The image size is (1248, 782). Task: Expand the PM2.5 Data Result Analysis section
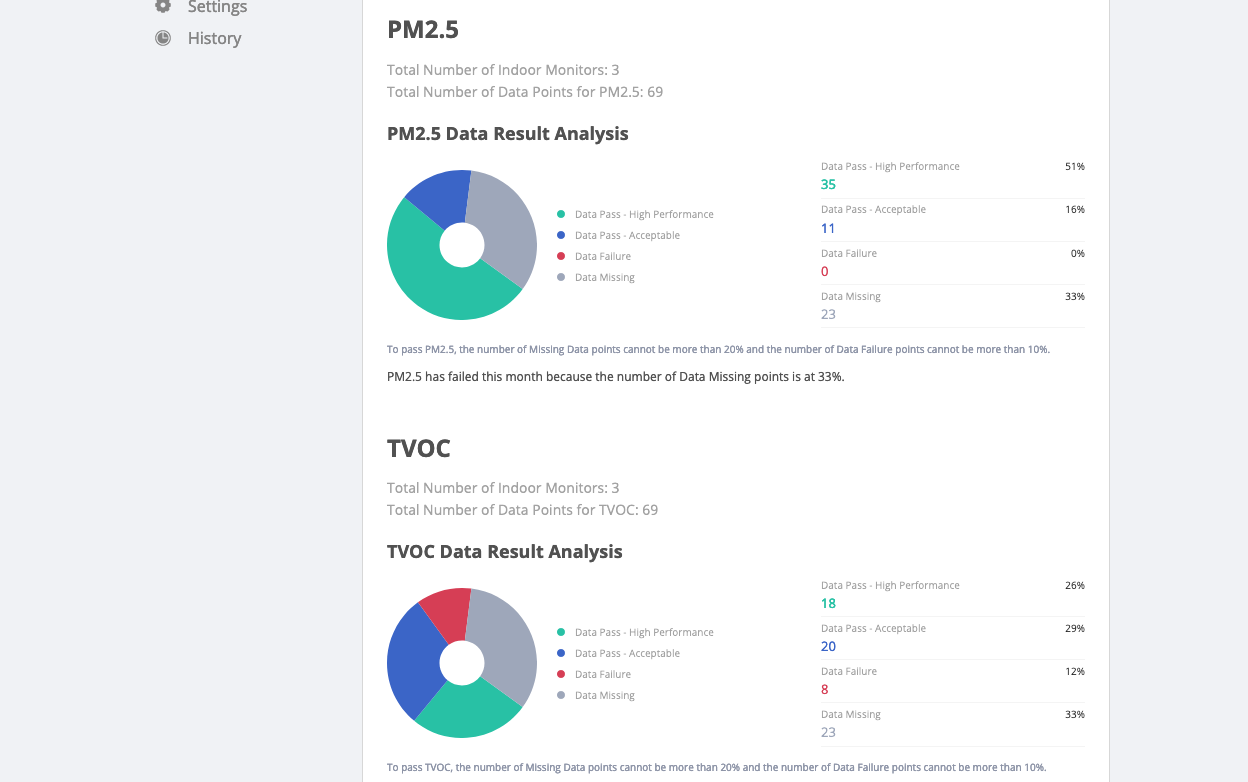coord(508,133)
